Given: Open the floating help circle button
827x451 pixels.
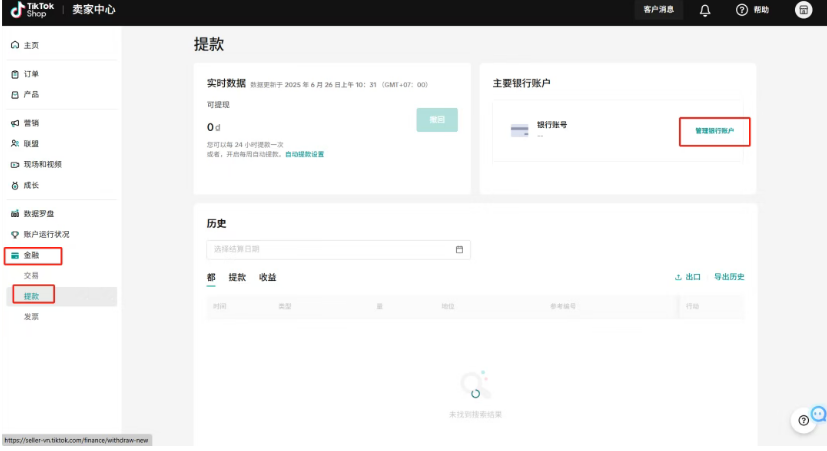Looking at the screenshot, I should click(803, 420).
